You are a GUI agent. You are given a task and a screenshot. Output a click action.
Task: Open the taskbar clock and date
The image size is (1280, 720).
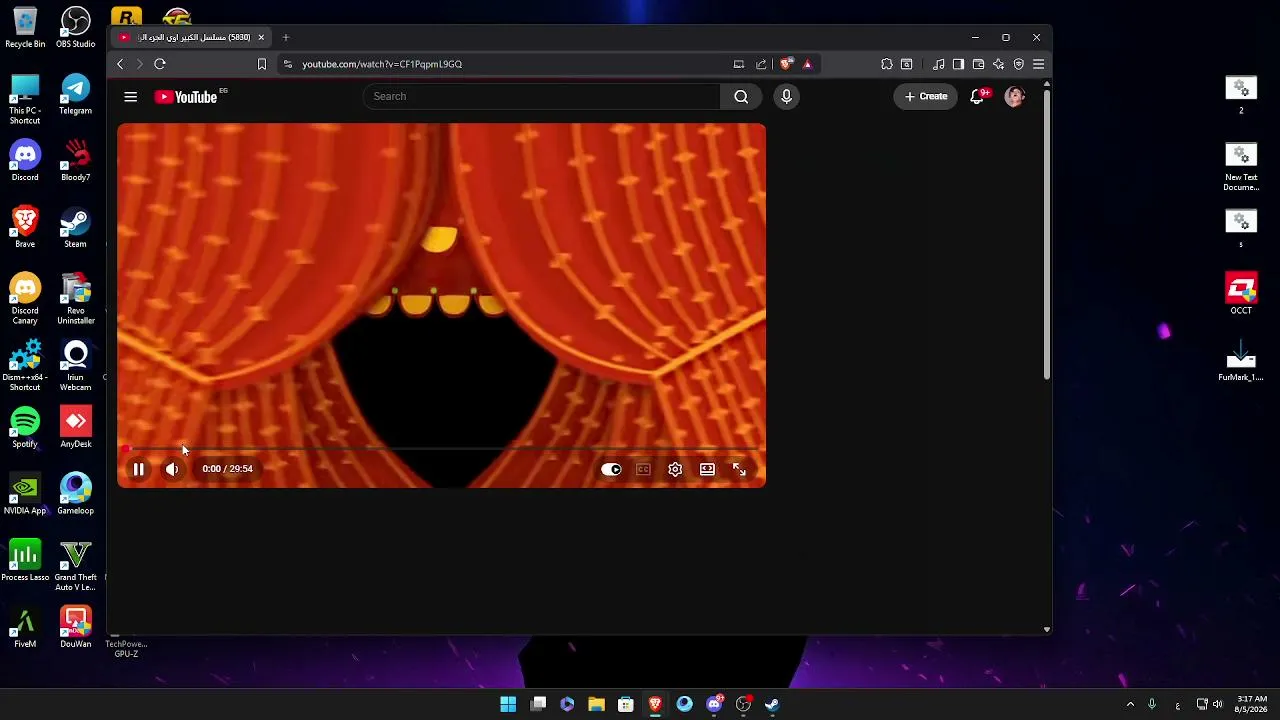(1252, 704)
